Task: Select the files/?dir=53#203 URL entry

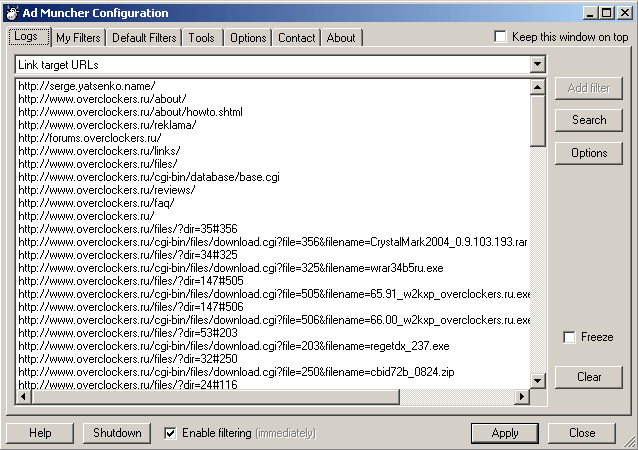Action: point(128,333)
